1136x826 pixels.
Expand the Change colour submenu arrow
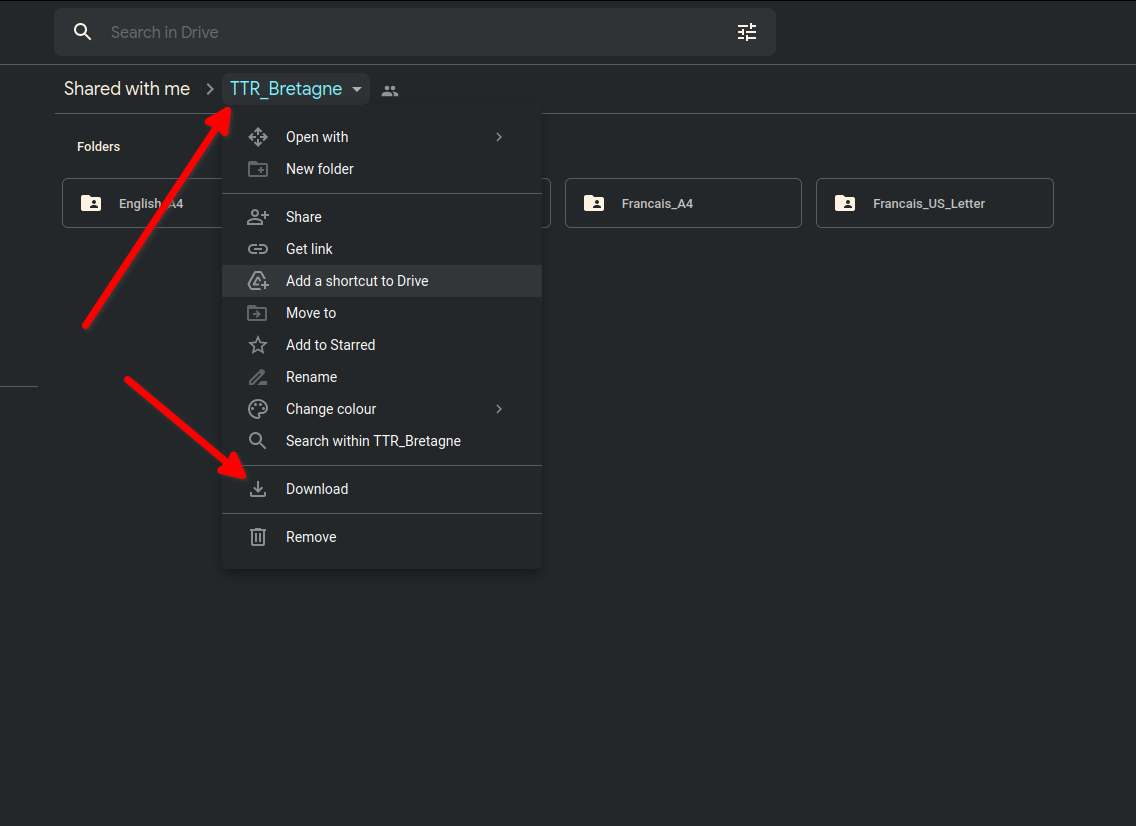tap(499, 409)
